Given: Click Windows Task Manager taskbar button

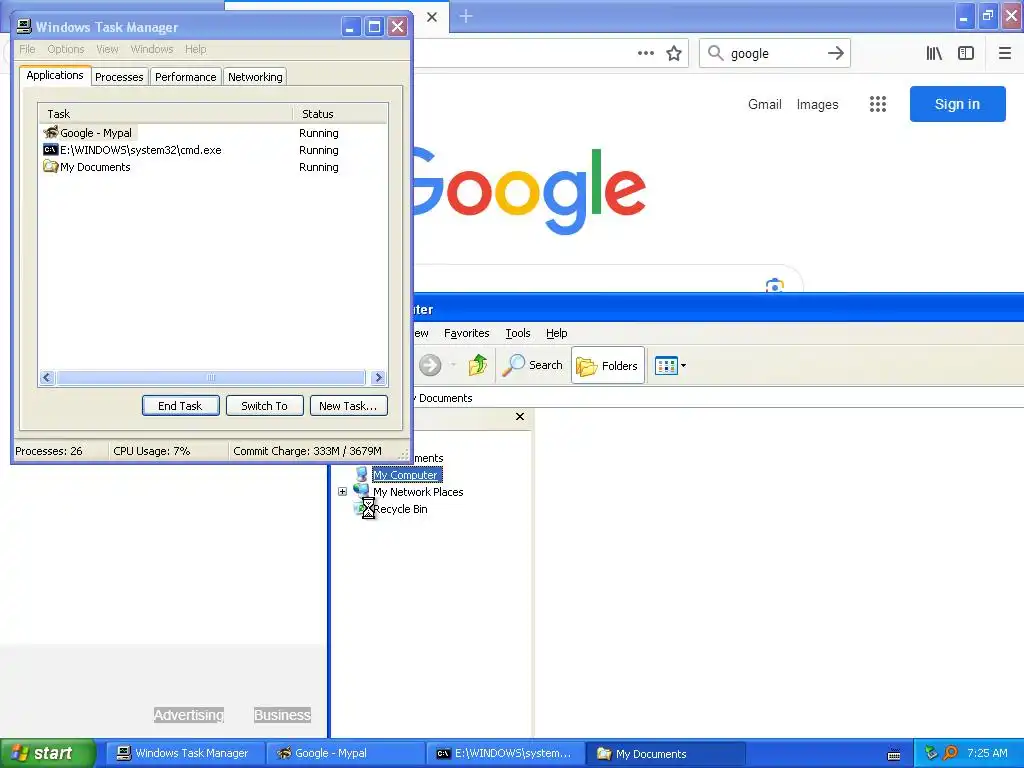Looking at the screenshot, I should click(185, 753).
